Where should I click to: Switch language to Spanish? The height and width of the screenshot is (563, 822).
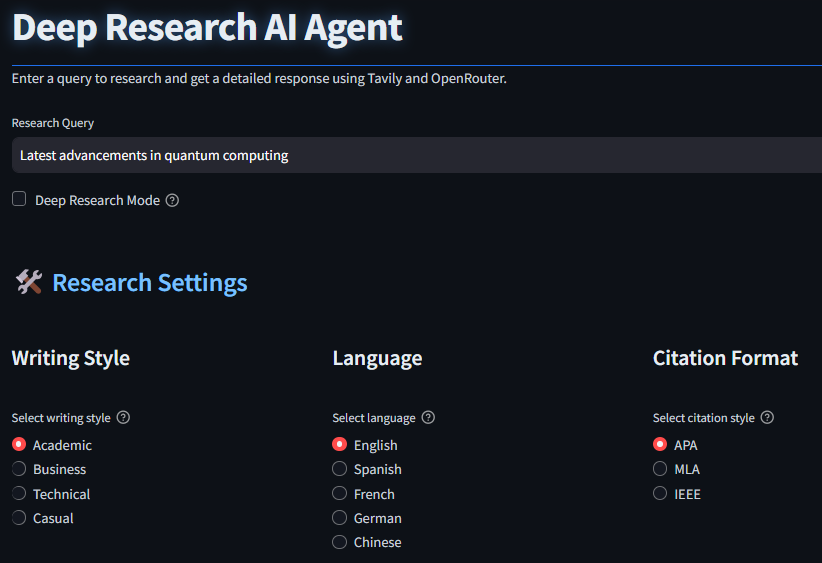340,469
